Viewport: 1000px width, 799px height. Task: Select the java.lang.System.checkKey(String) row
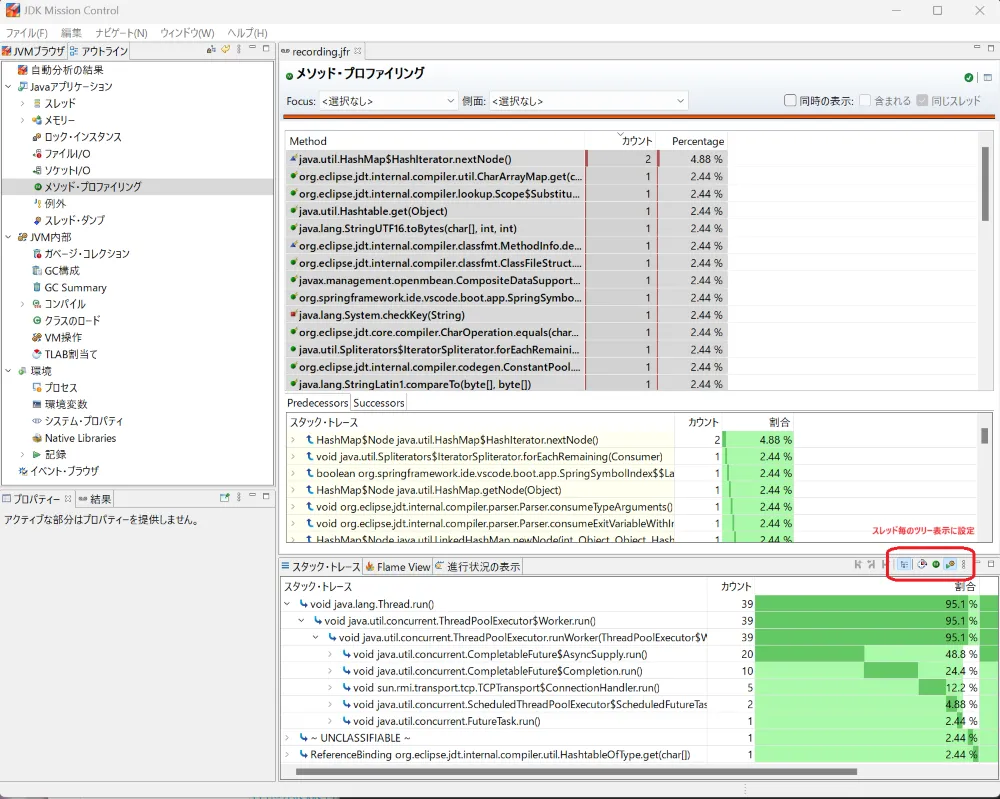[x=506, y=315]
